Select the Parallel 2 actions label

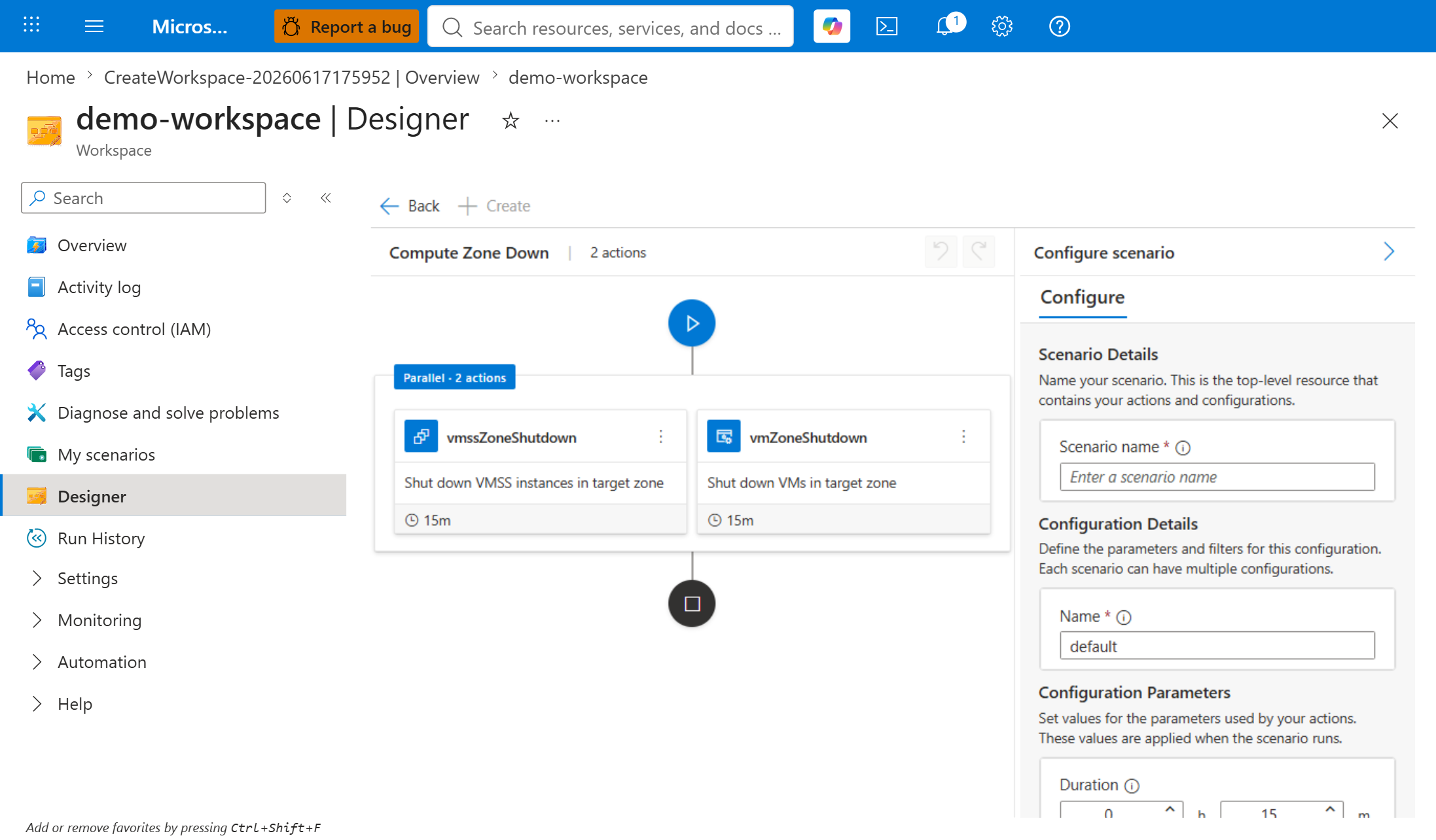(x=455, y=377)
